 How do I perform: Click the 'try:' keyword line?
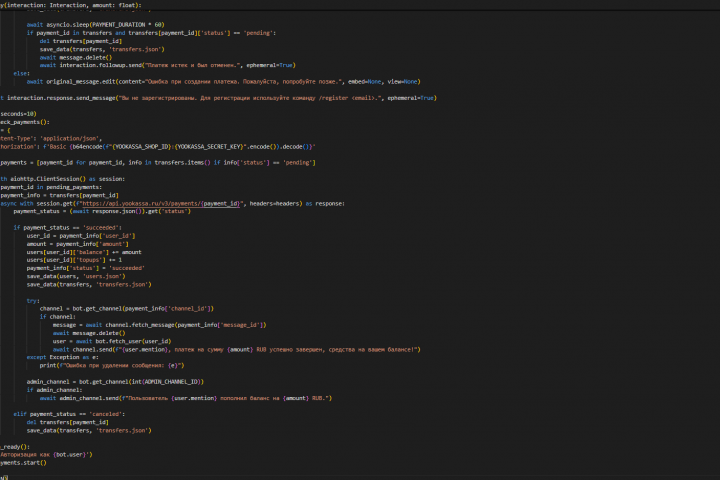(33, 301)
